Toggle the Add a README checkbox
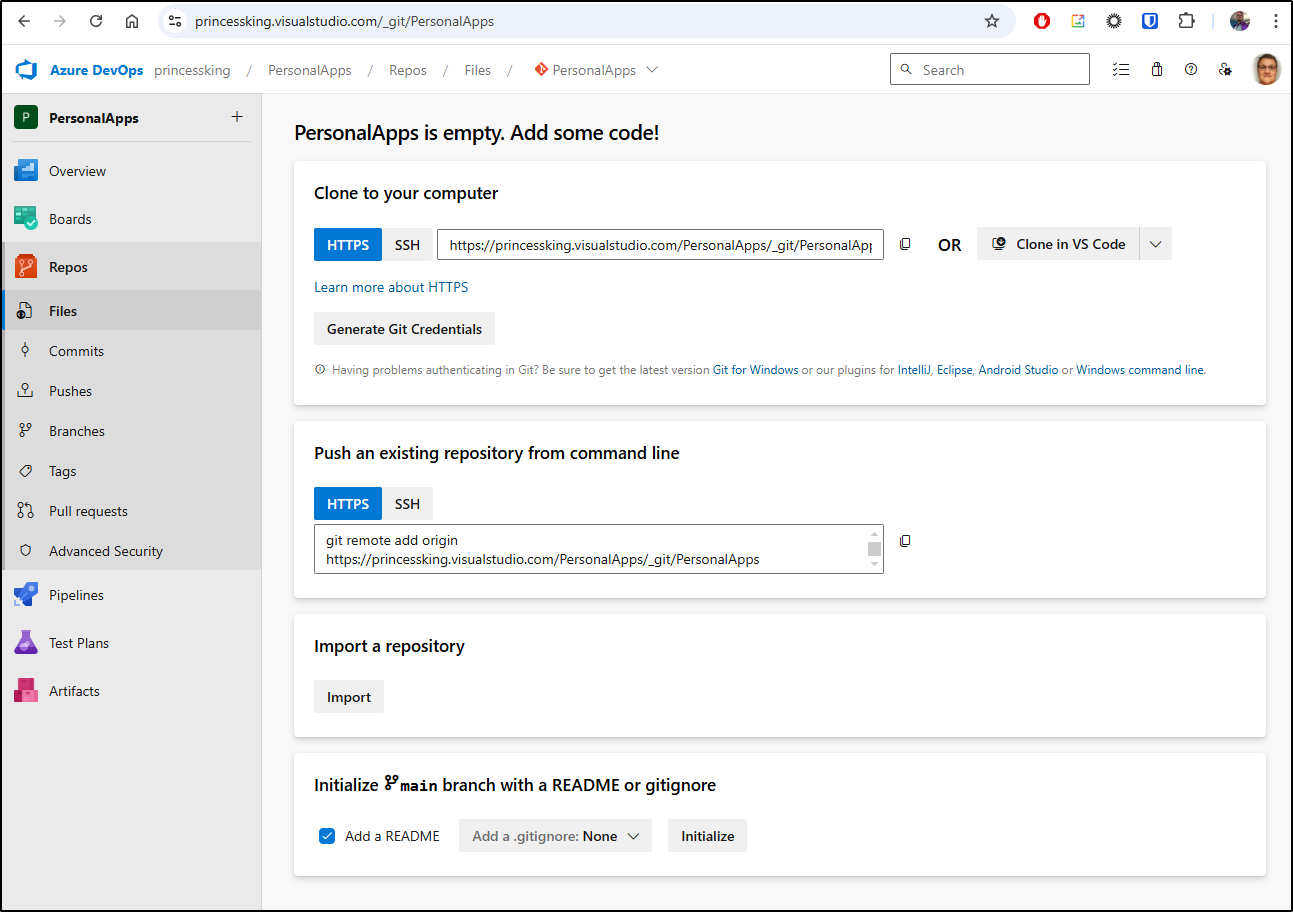 327,836
